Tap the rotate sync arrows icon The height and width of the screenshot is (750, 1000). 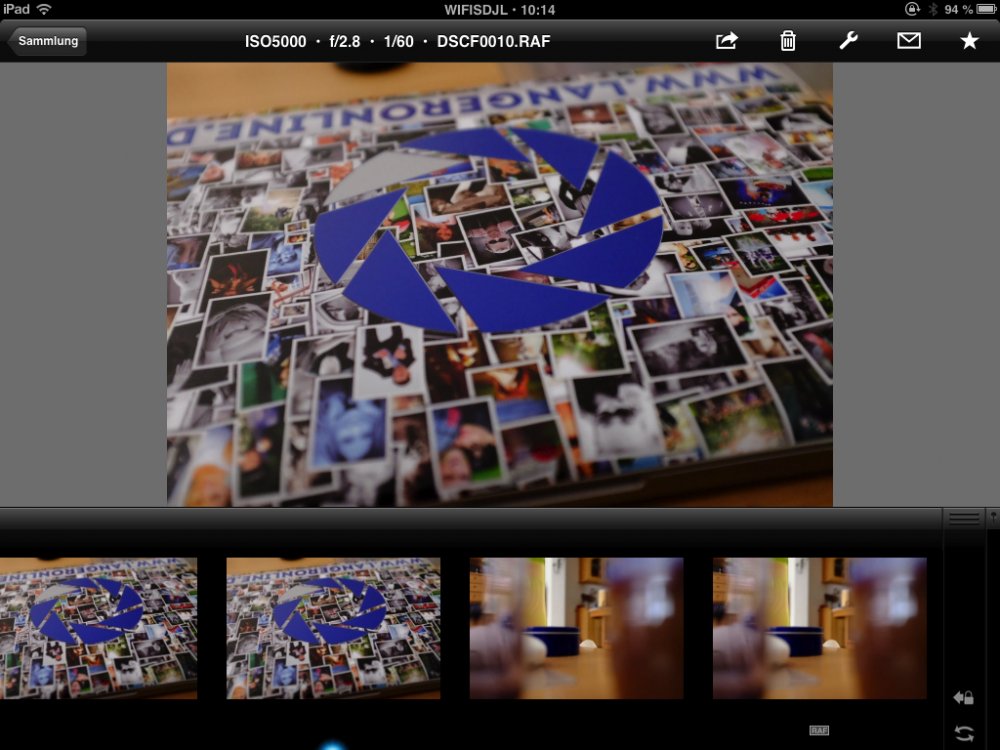[964, 733]
